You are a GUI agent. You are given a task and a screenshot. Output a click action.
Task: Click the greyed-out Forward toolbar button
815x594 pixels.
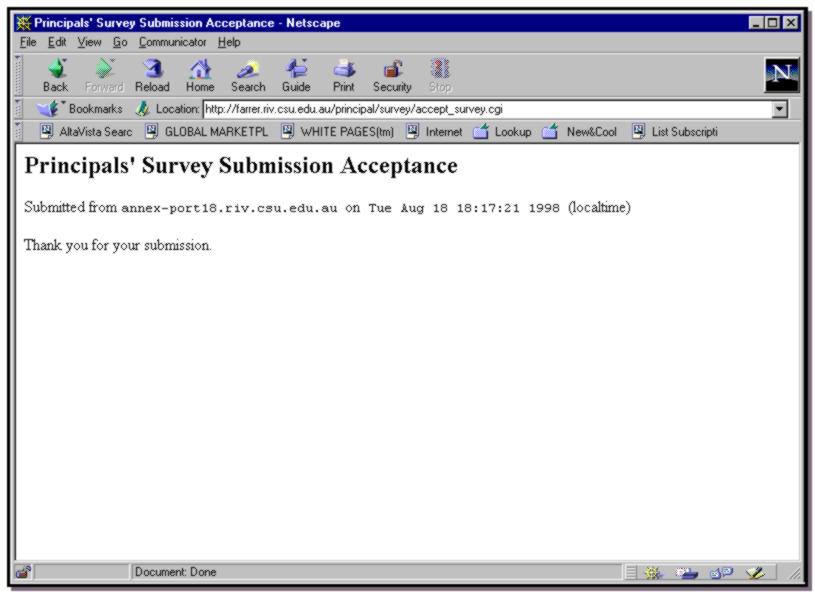tap(104, 76)
